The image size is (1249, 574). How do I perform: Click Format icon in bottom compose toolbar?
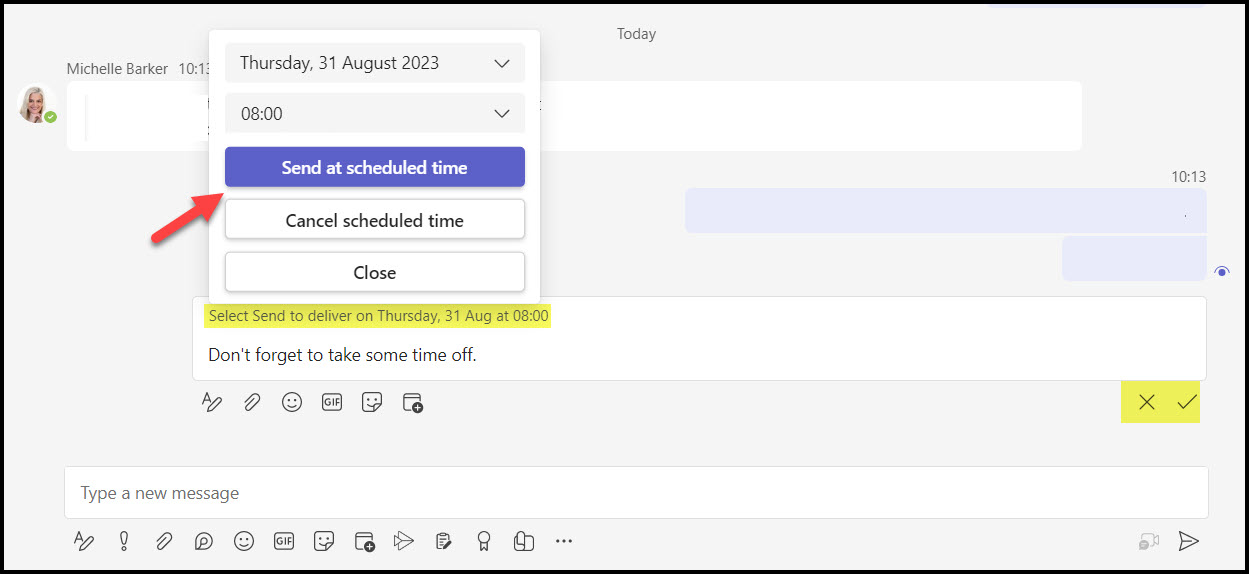84,541
